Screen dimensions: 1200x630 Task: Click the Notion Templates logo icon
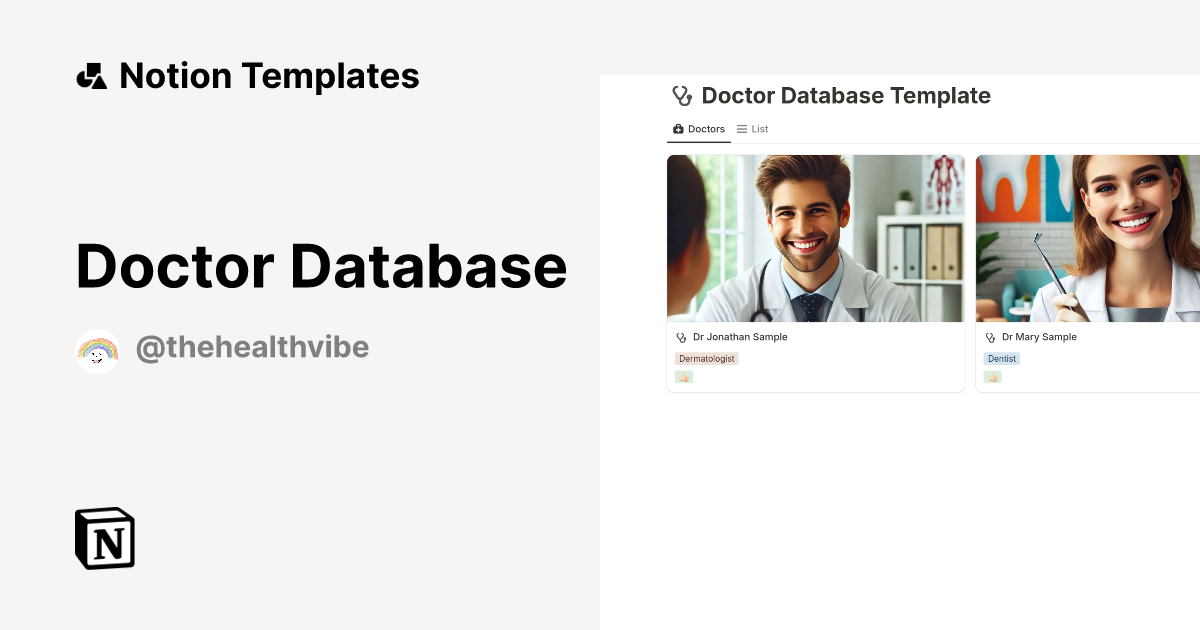click(92, 75)
